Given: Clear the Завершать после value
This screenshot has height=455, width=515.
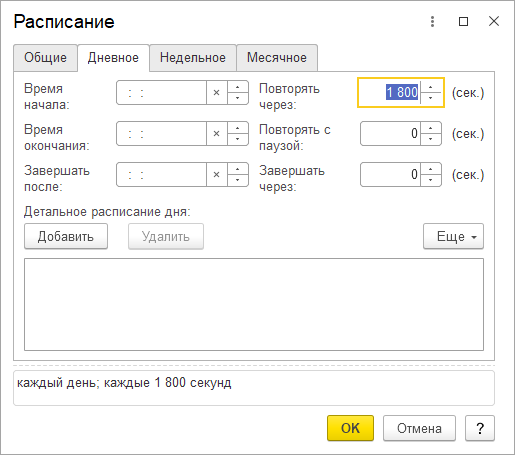Looking at the screenshot, I should tap(216, 174).
